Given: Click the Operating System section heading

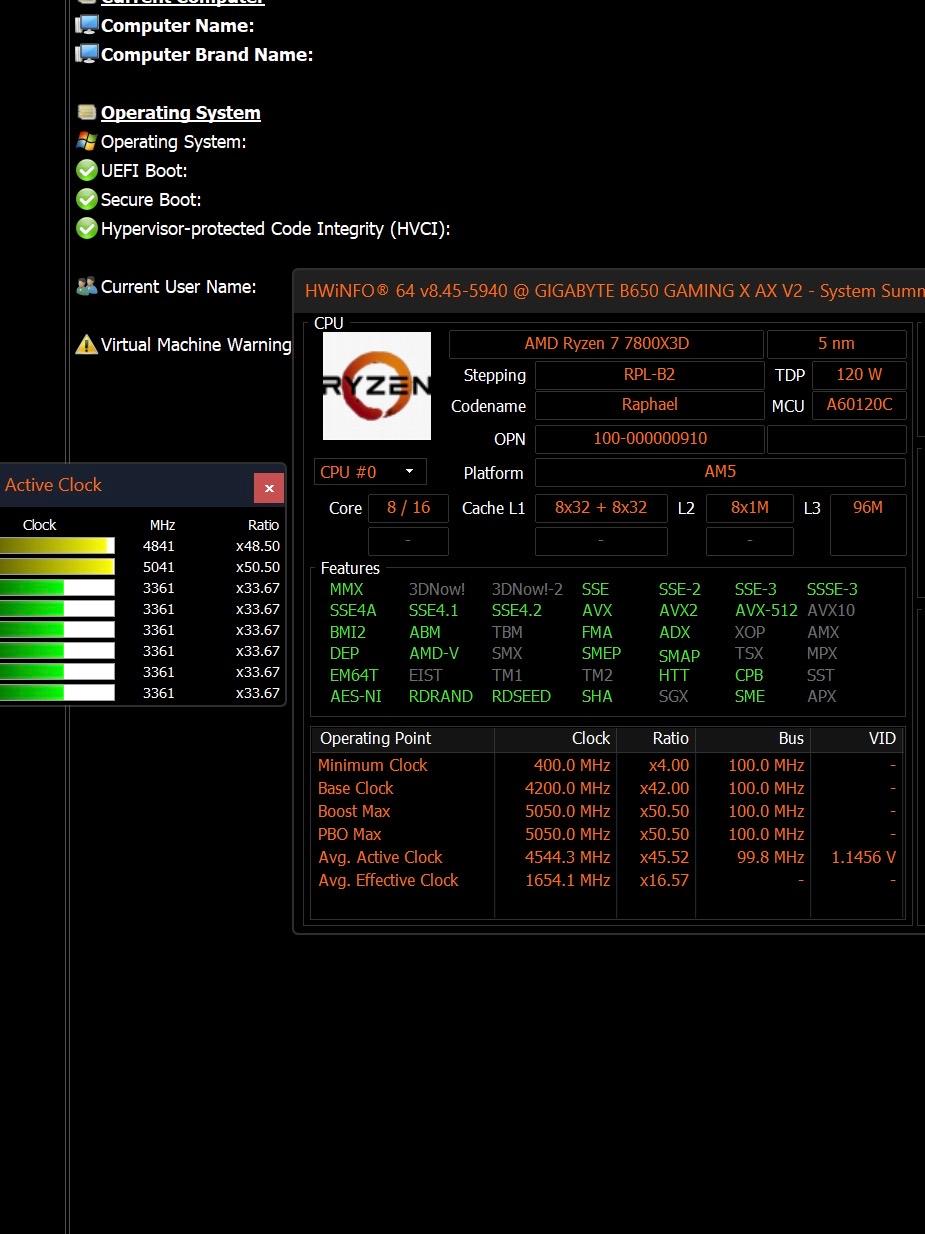Looking at the screenshot, I should (x=181, y=113).
